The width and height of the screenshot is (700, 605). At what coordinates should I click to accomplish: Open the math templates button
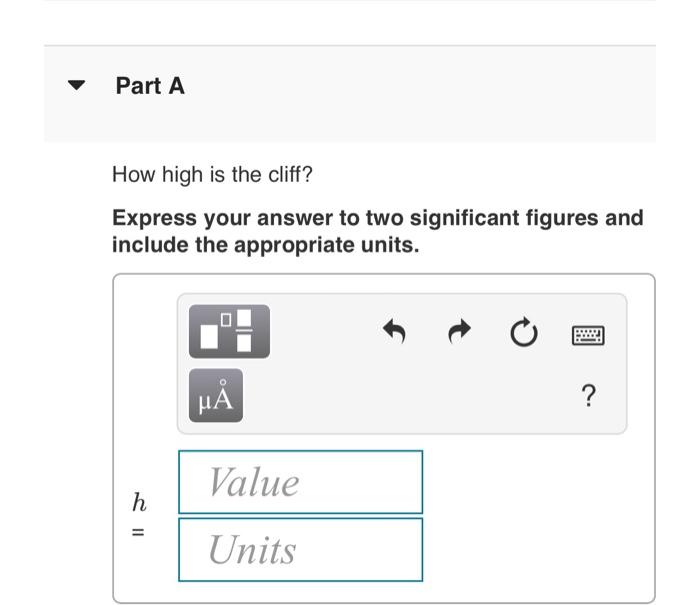tap(229, 331)
